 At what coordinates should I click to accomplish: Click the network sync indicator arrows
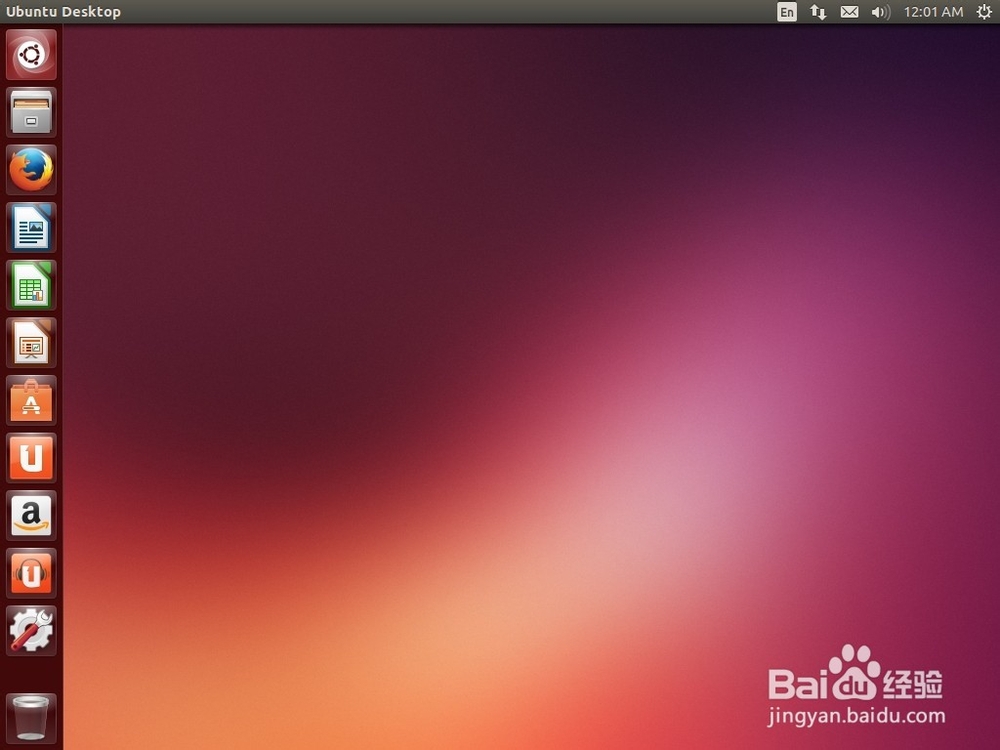click(x=818, y=12)
